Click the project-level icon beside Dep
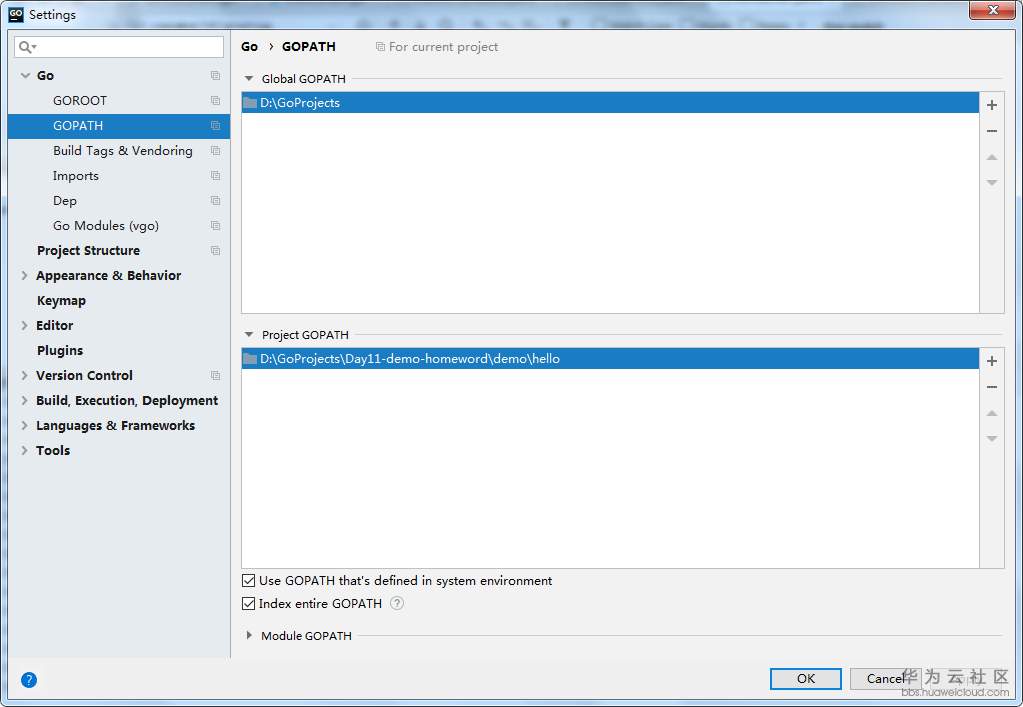This screenshot has height=707, width=1023. pos(215,200)
